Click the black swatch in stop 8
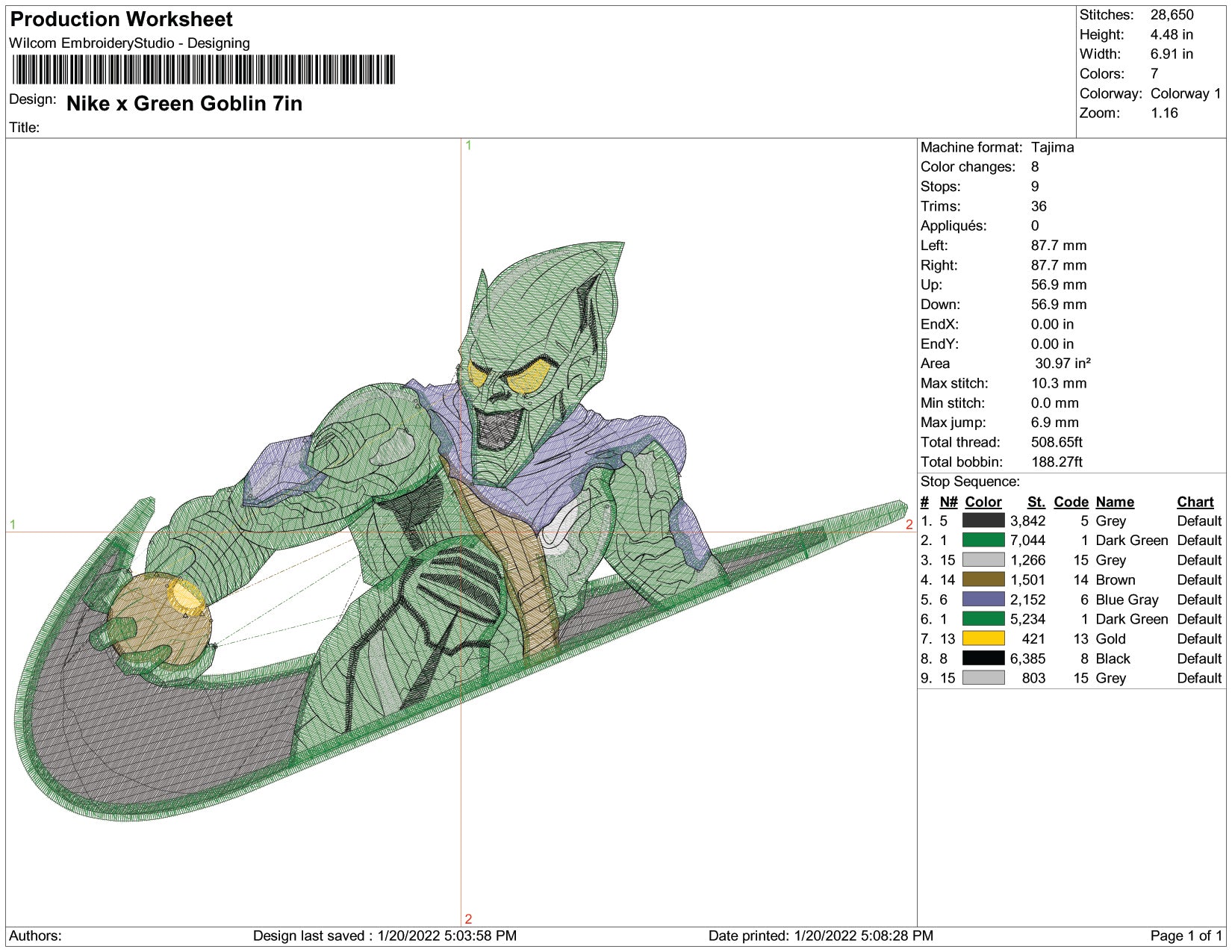The height and width of the screenshot is (952, 1232). (x=983, y=658)
